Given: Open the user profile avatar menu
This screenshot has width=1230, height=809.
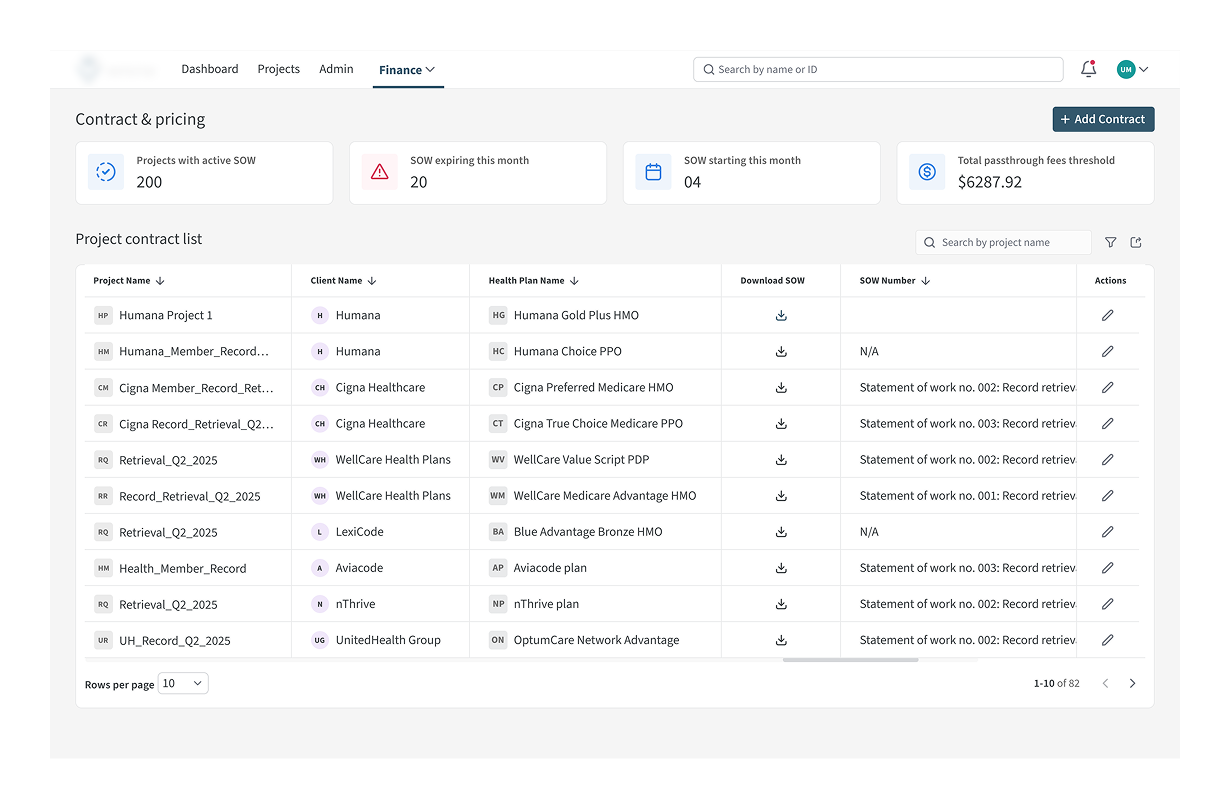Looking at the screenshot, I should point(1132,69).
